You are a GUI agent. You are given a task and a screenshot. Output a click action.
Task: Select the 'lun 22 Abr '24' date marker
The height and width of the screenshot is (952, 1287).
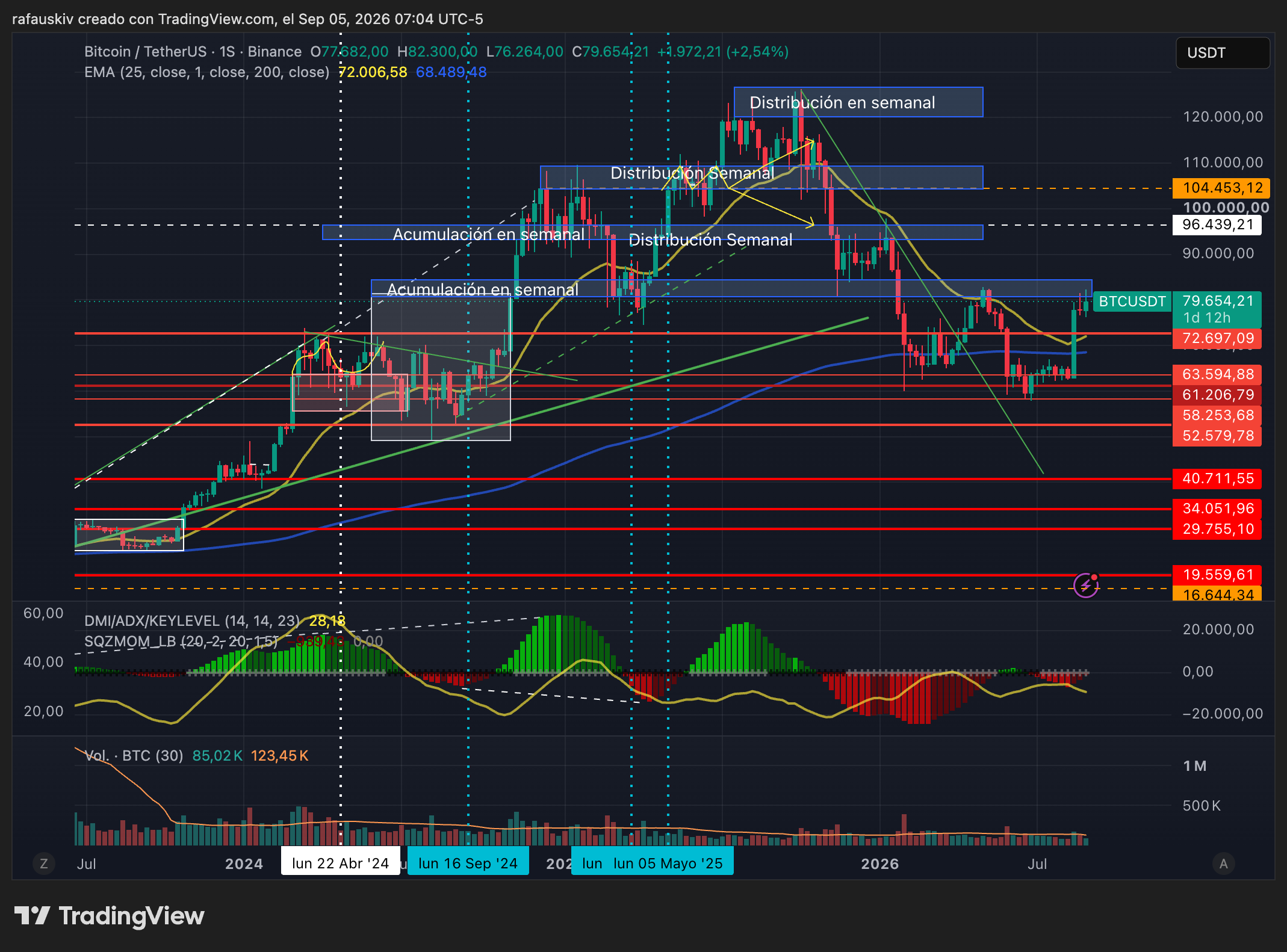pos(341,864)
